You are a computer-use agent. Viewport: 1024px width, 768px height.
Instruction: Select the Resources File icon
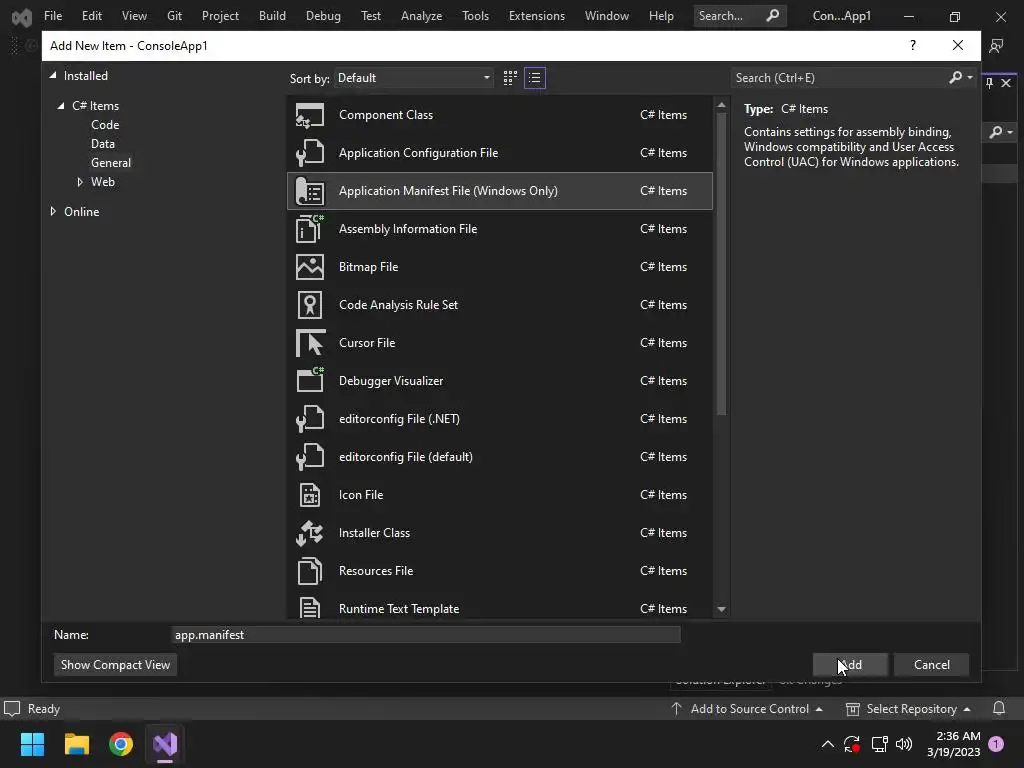[310, 571]
